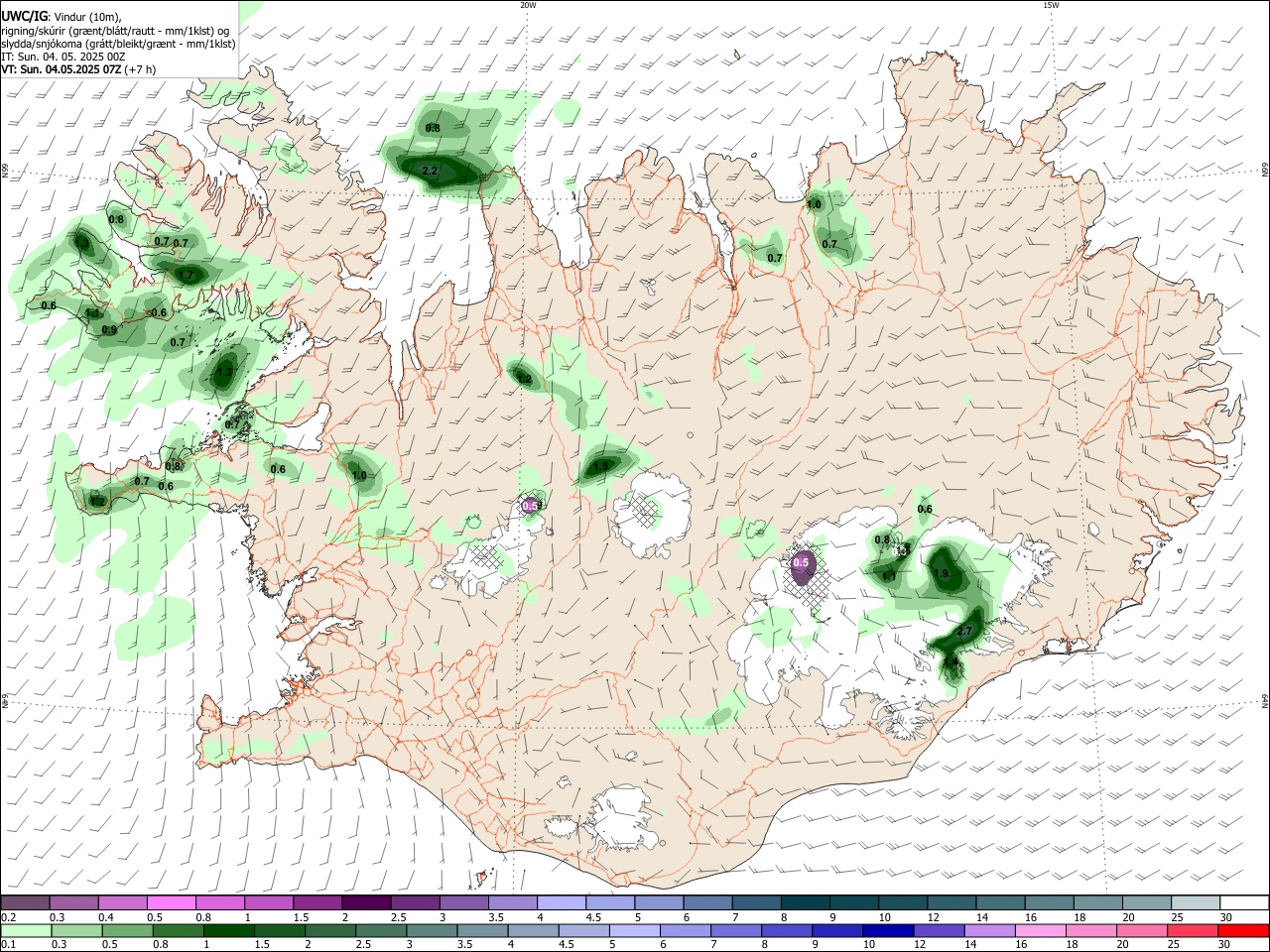1270x952 pixels.
Task: Click the "64N" latitude label on the right edge
Action: click(1265, 701)
